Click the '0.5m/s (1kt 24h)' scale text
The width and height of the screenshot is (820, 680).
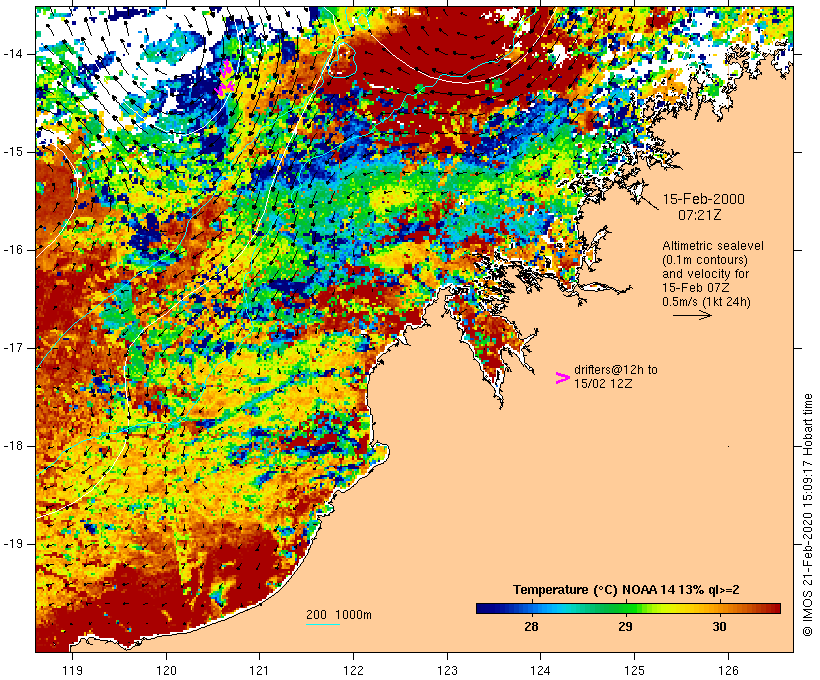click(x=706, y=302)
